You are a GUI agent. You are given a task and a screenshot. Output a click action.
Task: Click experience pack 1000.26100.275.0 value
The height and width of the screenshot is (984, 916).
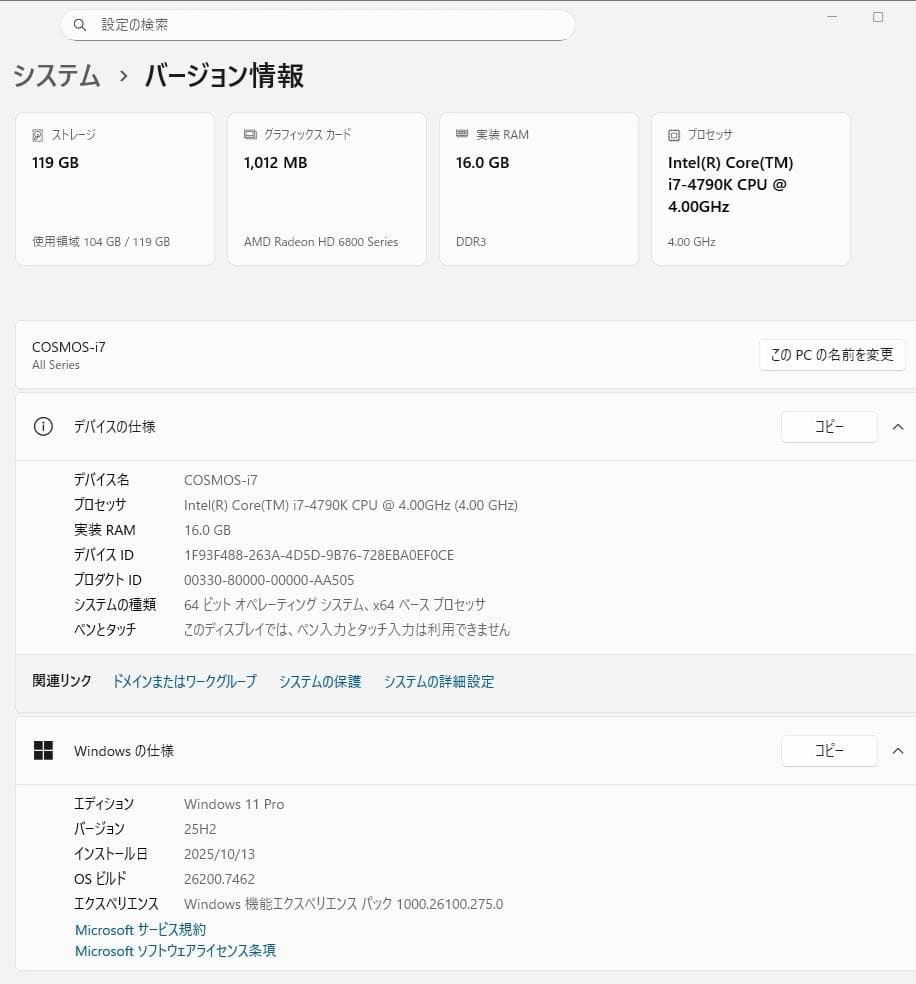click(x=344, y=904)
